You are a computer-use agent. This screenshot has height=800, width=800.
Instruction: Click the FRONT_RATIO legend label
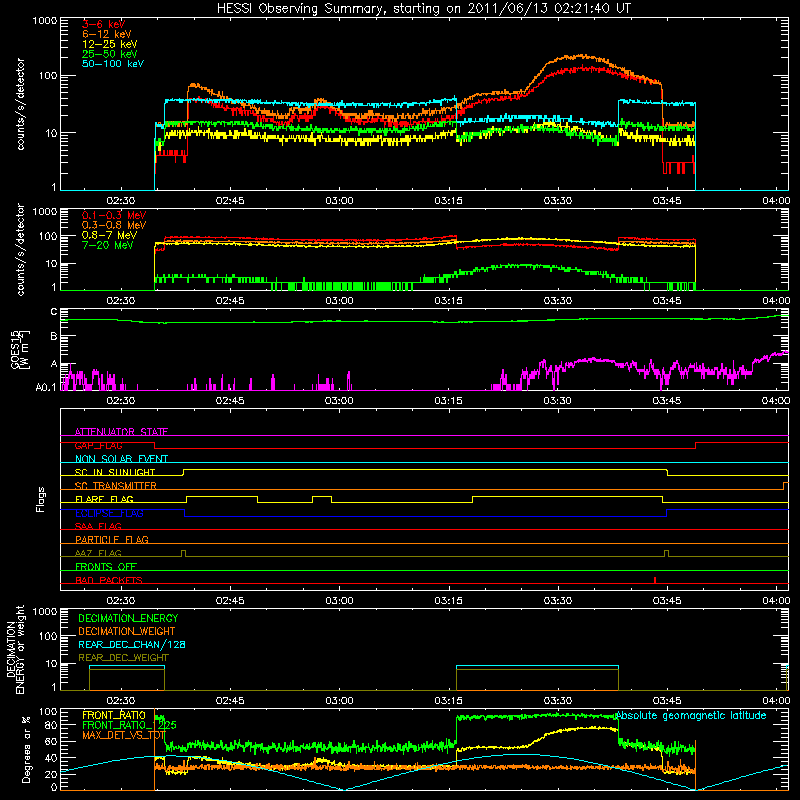point(114,715)
